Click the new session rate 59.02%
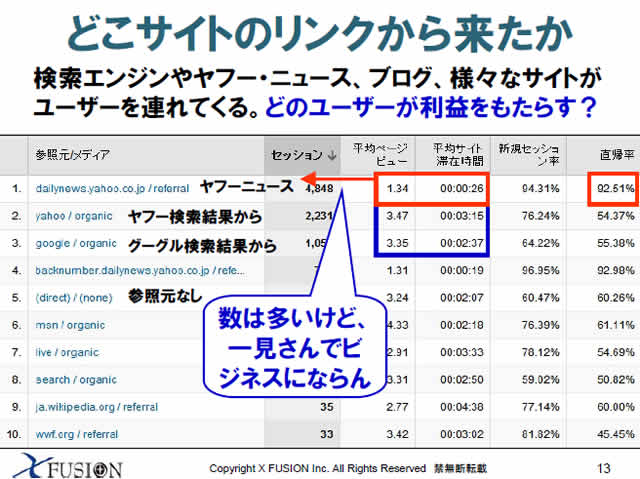640x479 pixels. click(x=540, y=380)
